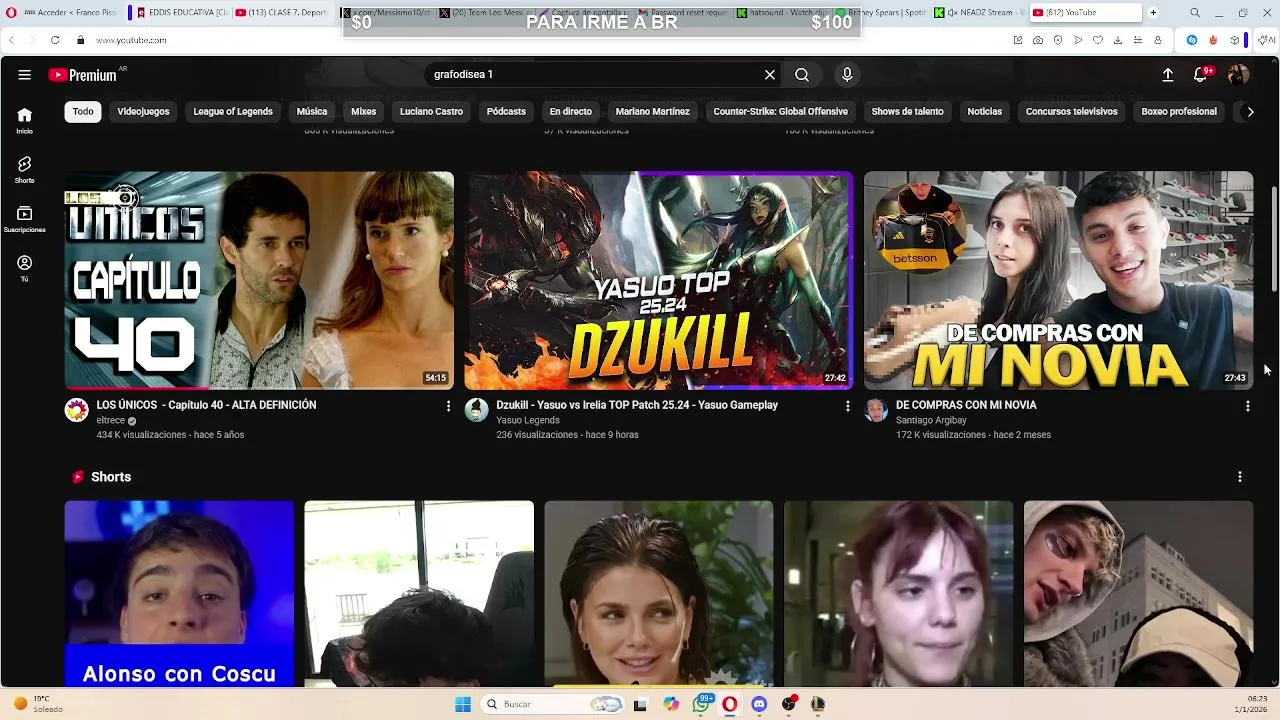Filter results by Videojuegos chip
This screenshot has width=1280, height=720.
pos(143,112)
